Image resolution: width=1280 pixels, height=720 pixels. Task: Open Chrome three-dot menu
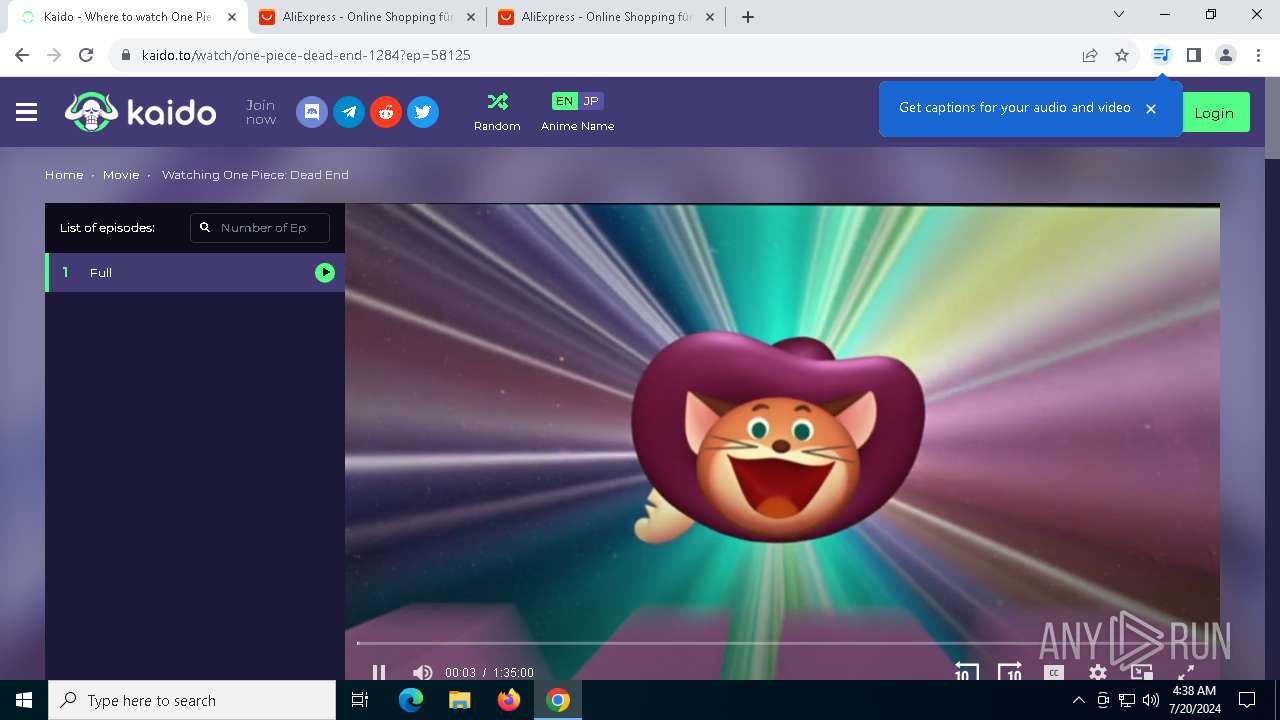coord(1258,55)
